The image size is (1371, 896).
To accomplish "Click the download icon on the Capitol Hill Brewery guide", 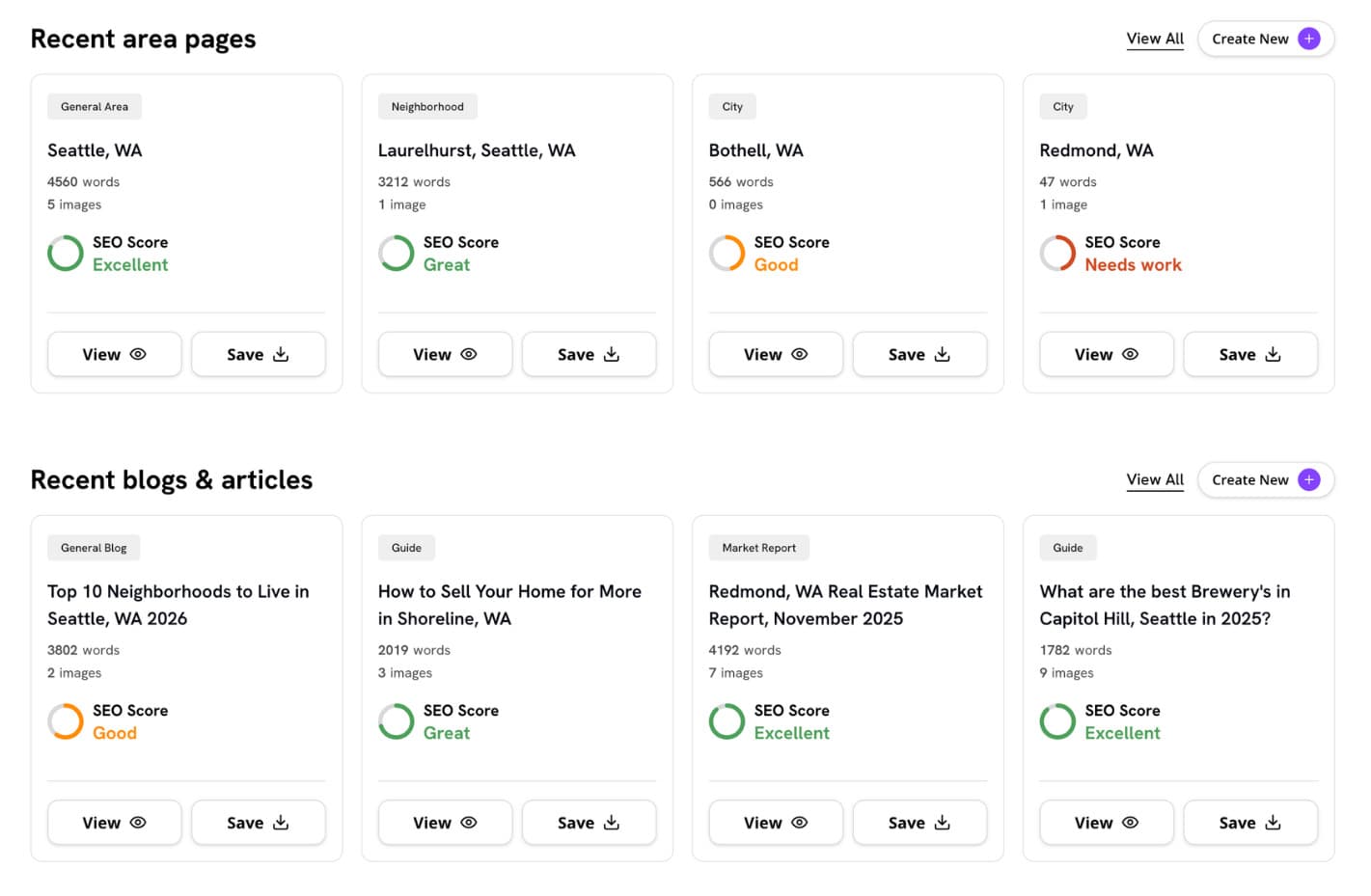I will coord(1273,823).
